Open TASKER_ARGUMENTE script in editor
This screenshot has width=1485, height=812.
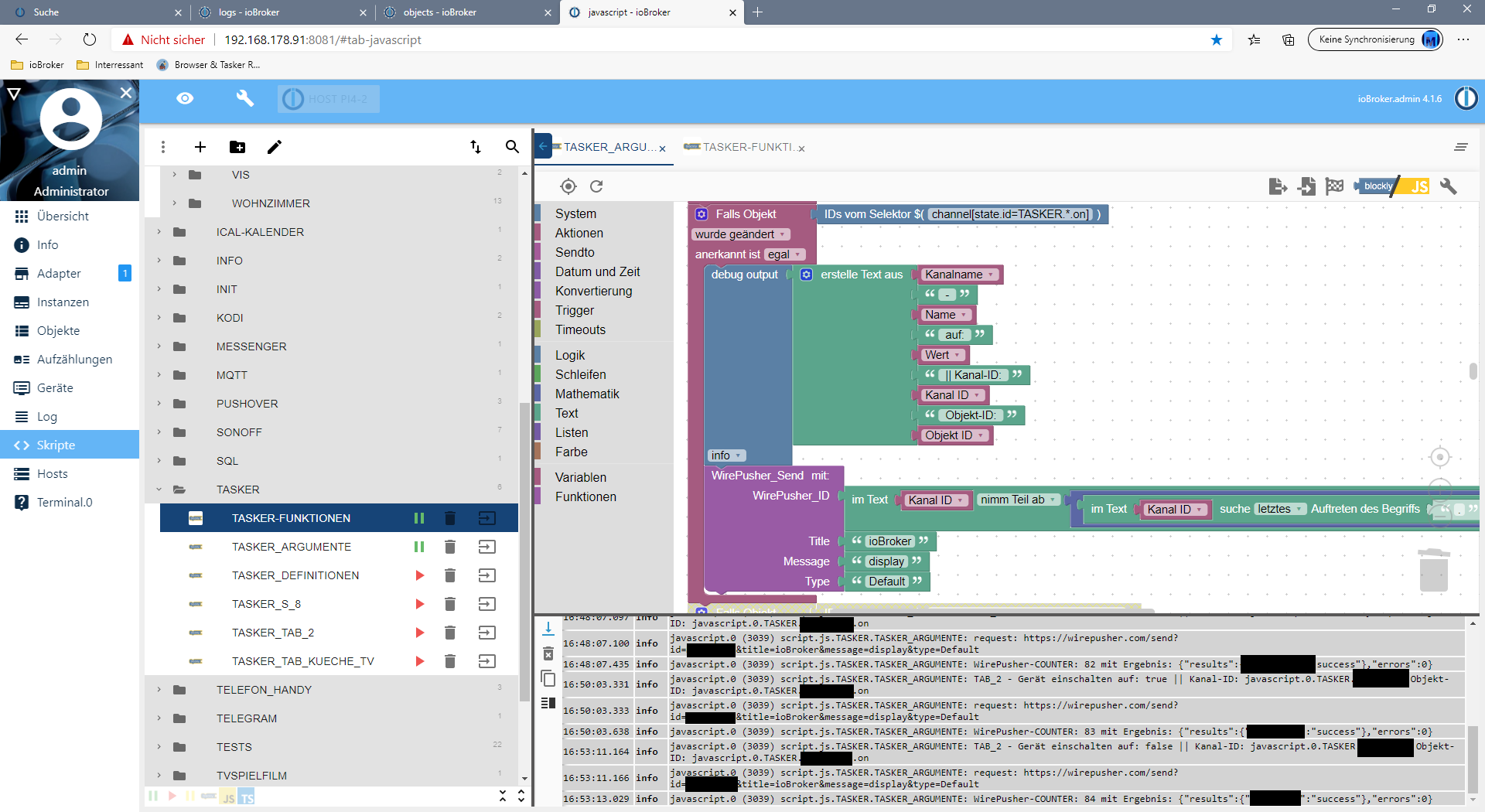(x=486, y=547)
